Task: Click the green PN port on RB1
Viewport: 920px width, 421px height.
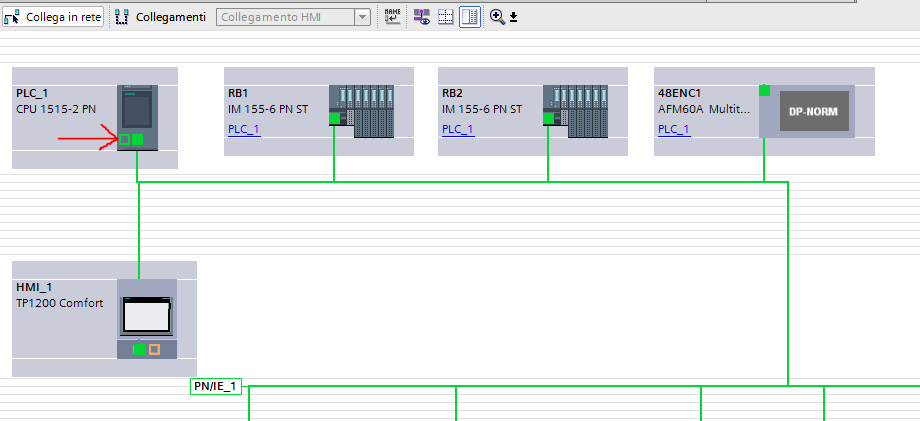Action: coord(334,118)
